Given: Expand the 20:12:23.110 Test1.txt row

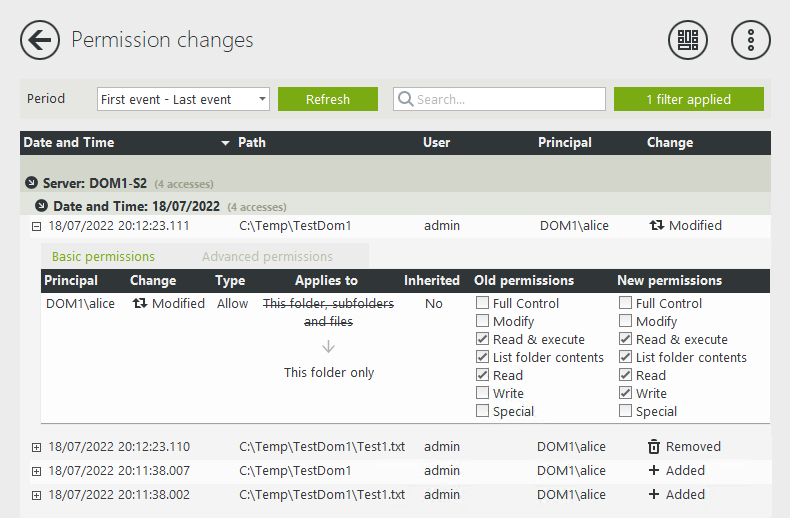Looking at the screenshot, I should click(37, 447).
